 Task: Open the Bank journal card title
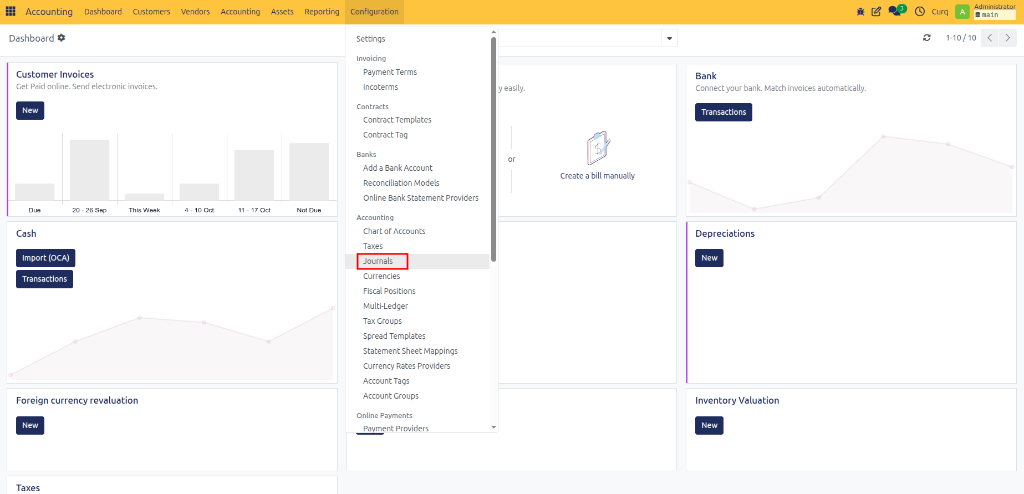pyautogui.click(x=706, y=76)
